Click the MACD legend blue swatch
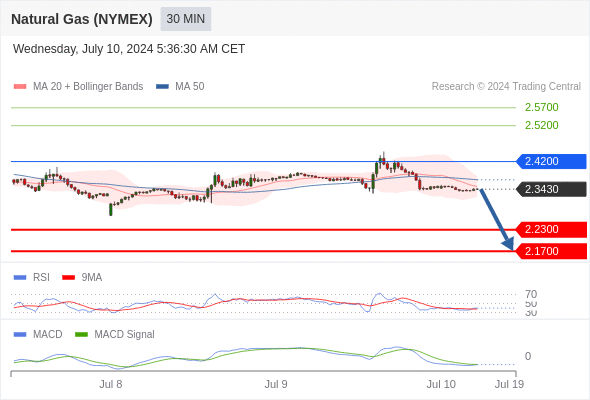Viewport: 590px width, 400px height. (x=20, y=335)
